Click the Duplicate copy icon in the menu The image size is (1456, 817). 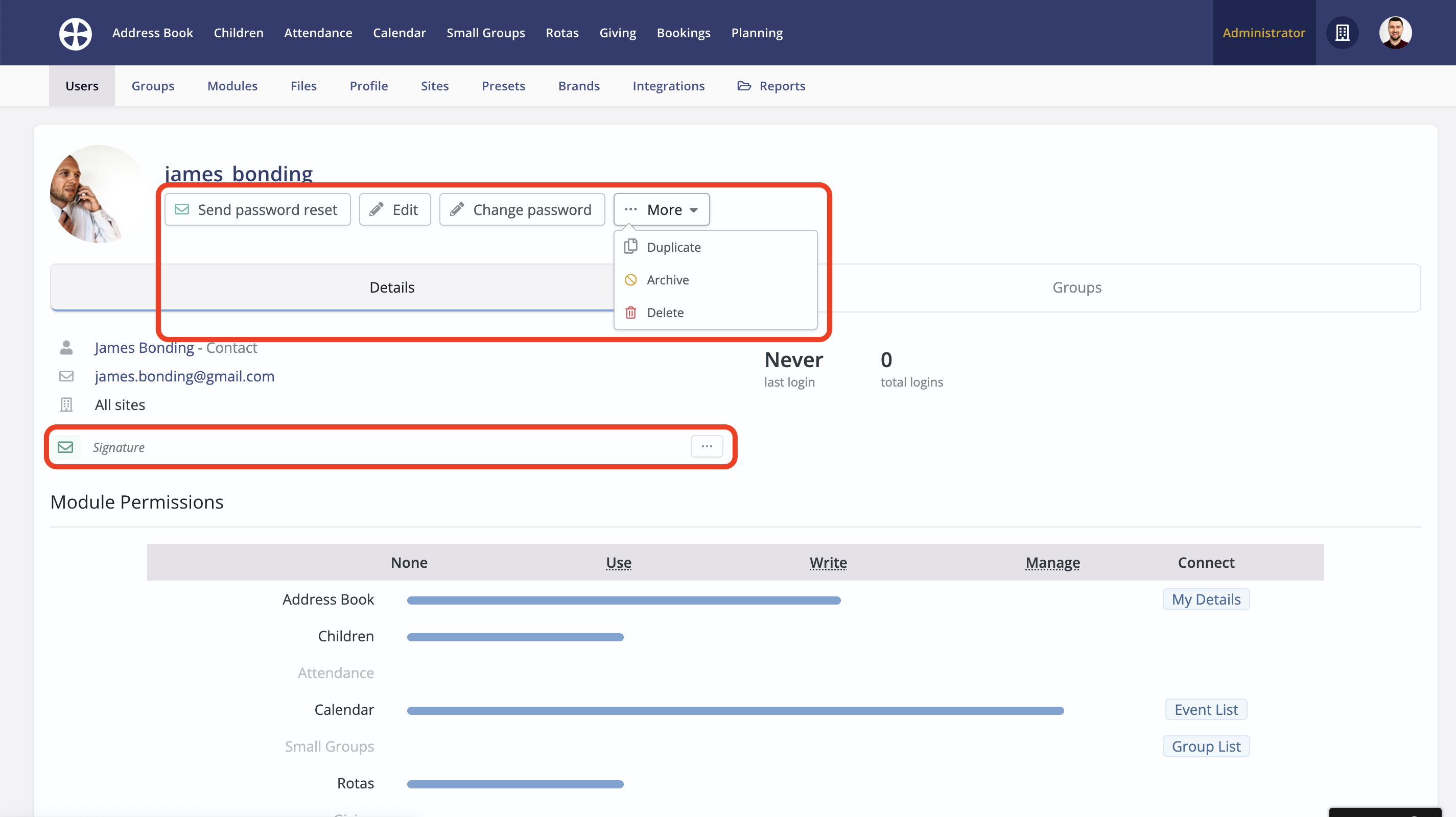point(630,246)
